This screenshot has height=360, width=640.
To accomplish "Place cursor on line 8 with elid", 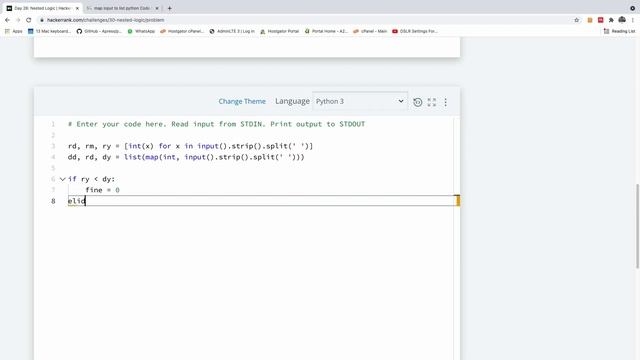I will 261,201.
